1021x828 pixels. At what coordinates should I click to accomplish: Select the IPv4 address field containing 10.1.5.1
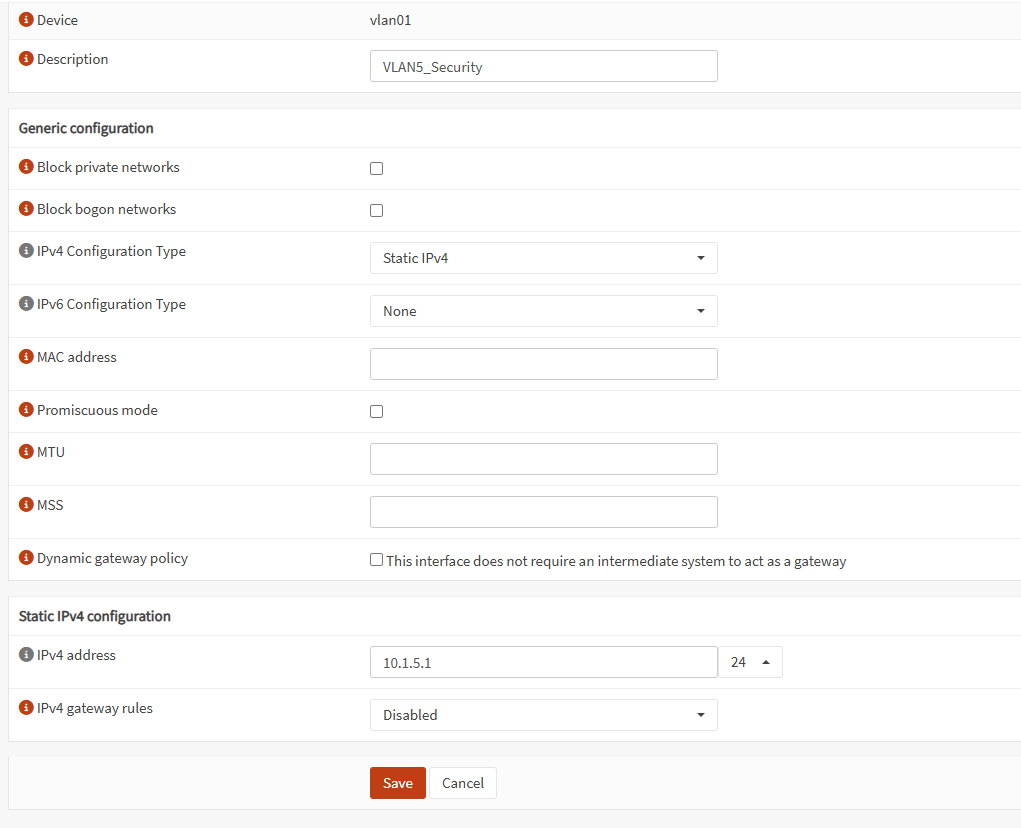pyautogui.click(x=543, y=661)
